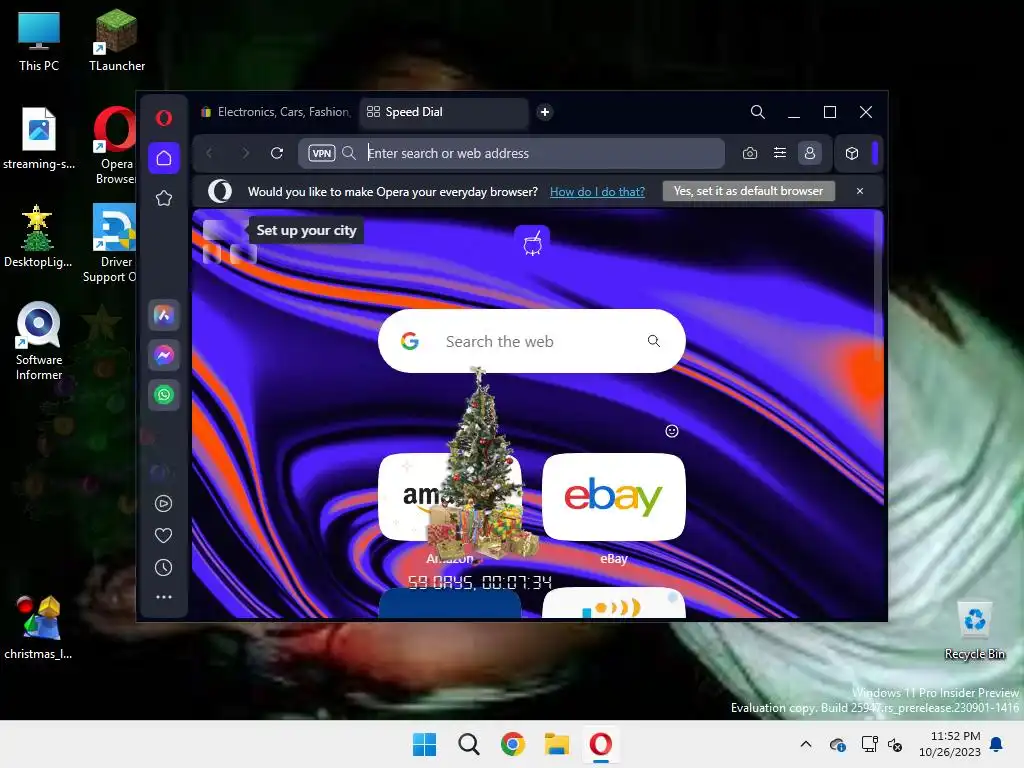
Task: Click the 'How do I do that?' link
Action: pyautogui.click(x=597, y=191)
